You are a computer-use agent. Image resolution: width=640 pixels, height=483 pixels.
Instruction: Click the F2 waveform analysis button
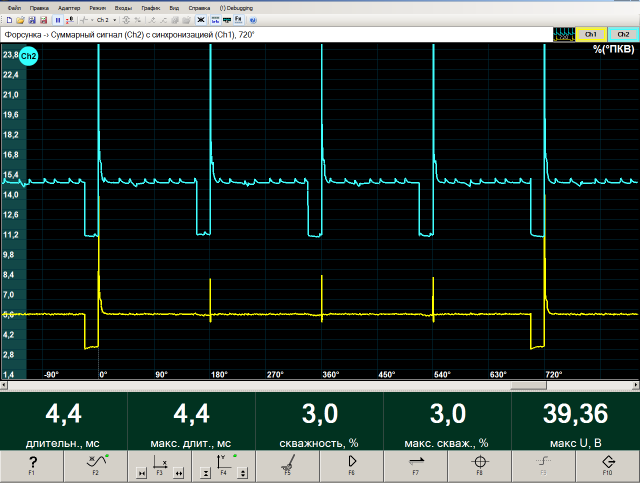click(x=96, y=464)
